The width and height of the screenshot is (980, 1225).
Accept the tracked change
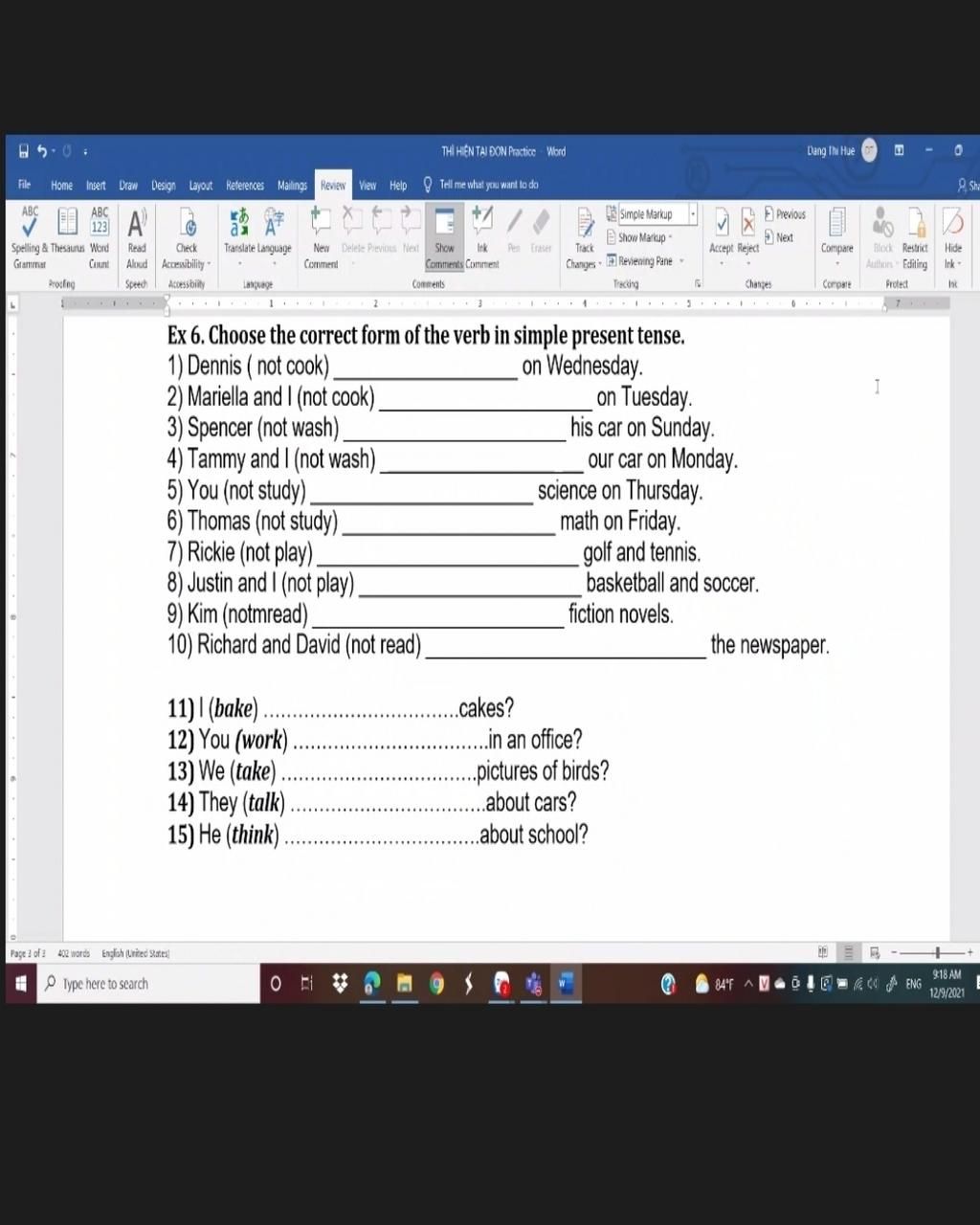point(722,231)
